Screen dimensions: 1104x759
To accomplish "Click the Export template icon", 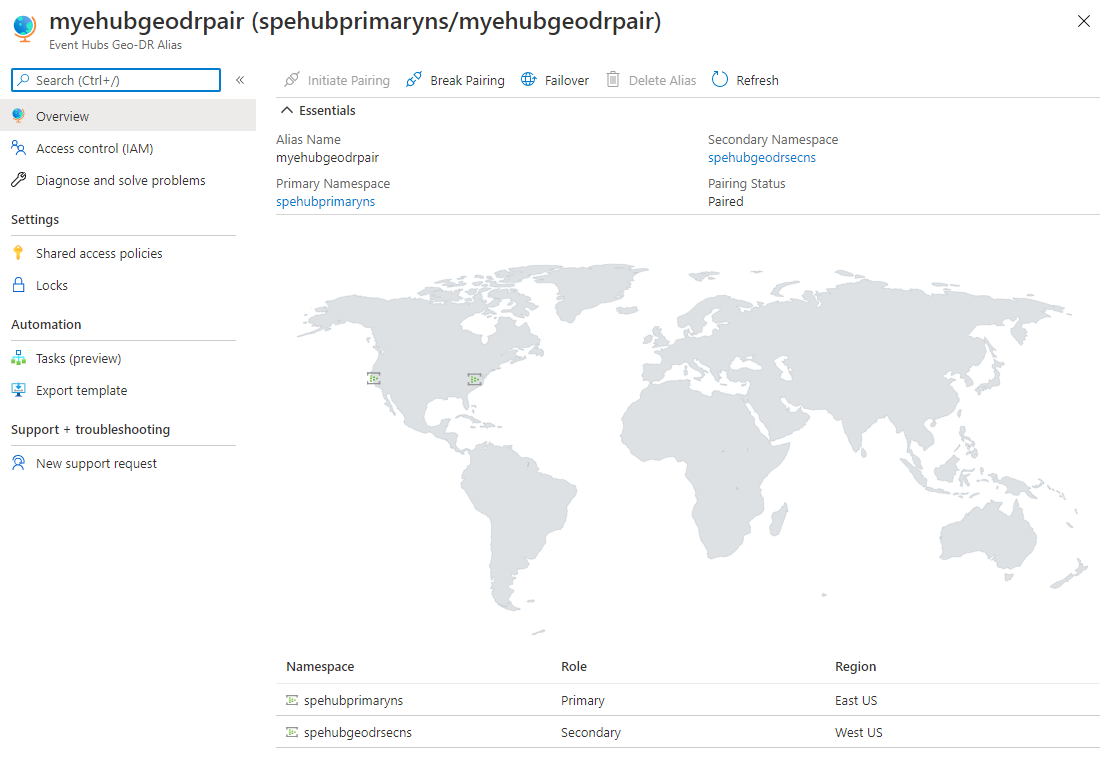I will [x=18, y=390].
